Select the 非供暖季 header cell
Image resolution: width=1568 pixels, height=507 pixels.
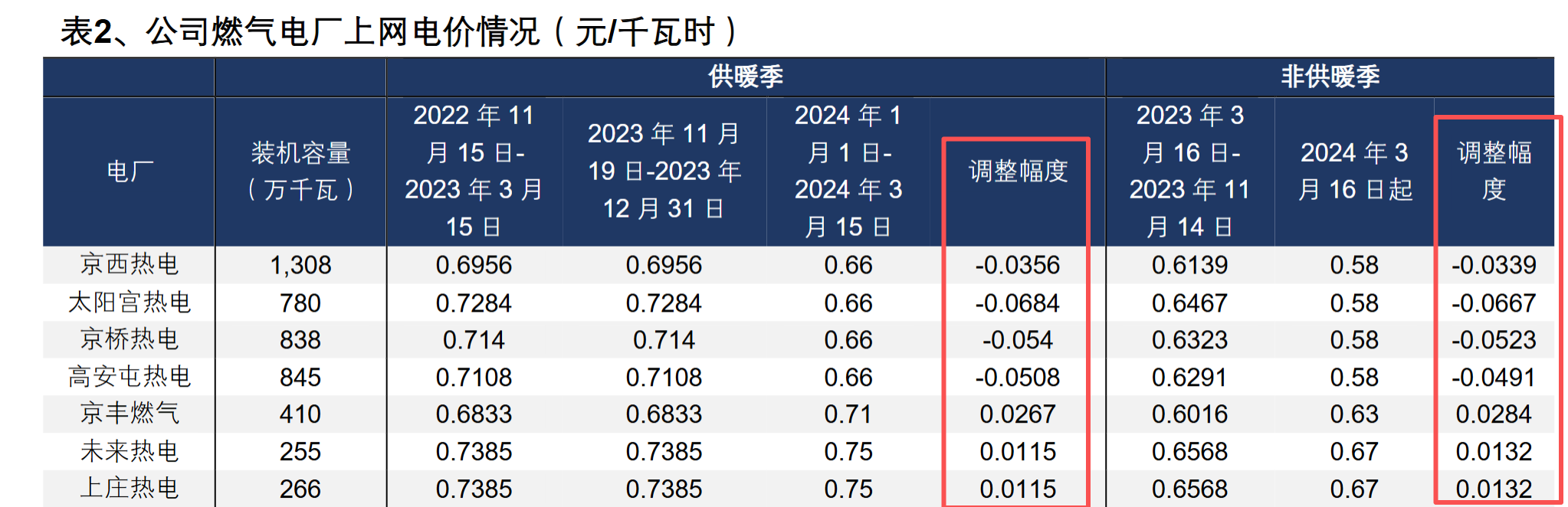(x=1330, y=77)
